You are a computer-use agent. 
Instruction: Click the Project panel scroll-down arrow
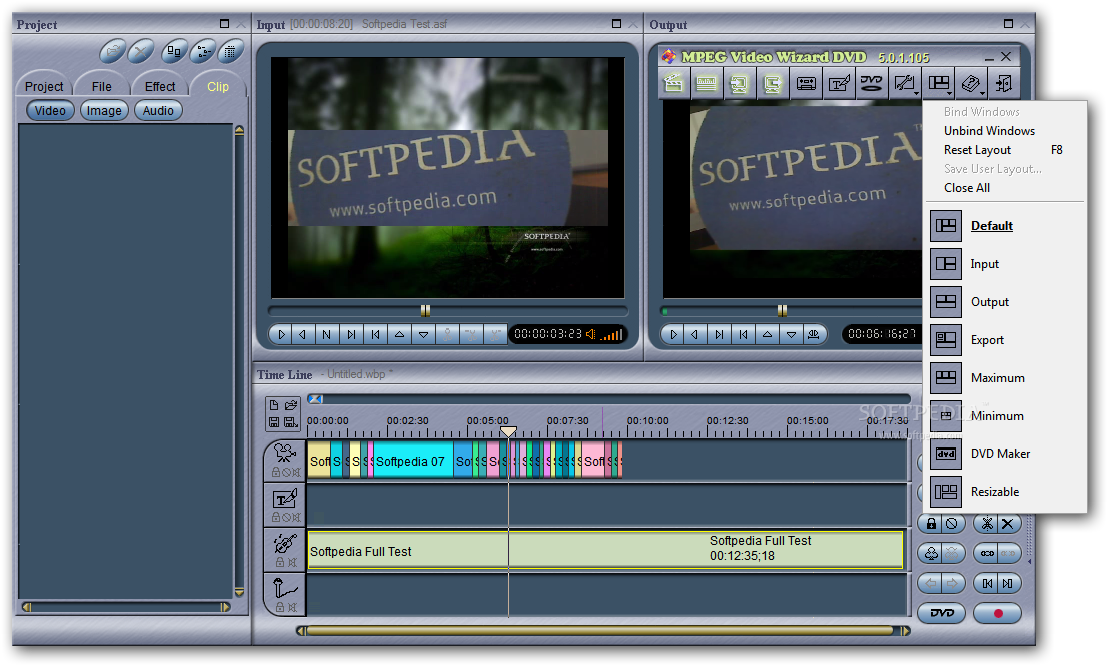[240, 592]
